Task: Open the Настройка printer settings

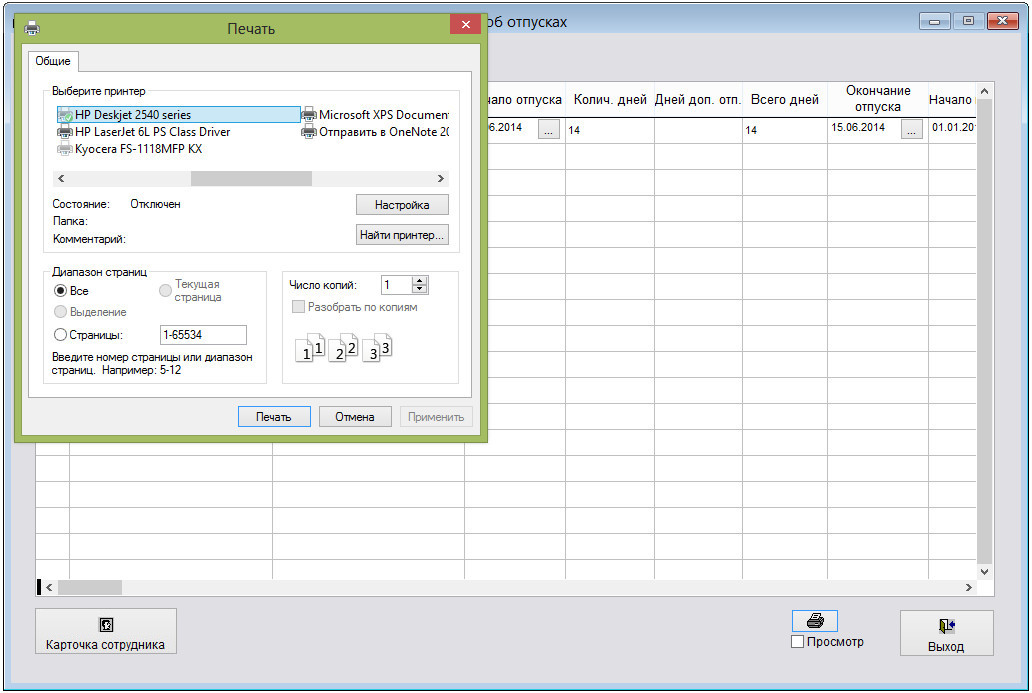Action: point(402,205)
